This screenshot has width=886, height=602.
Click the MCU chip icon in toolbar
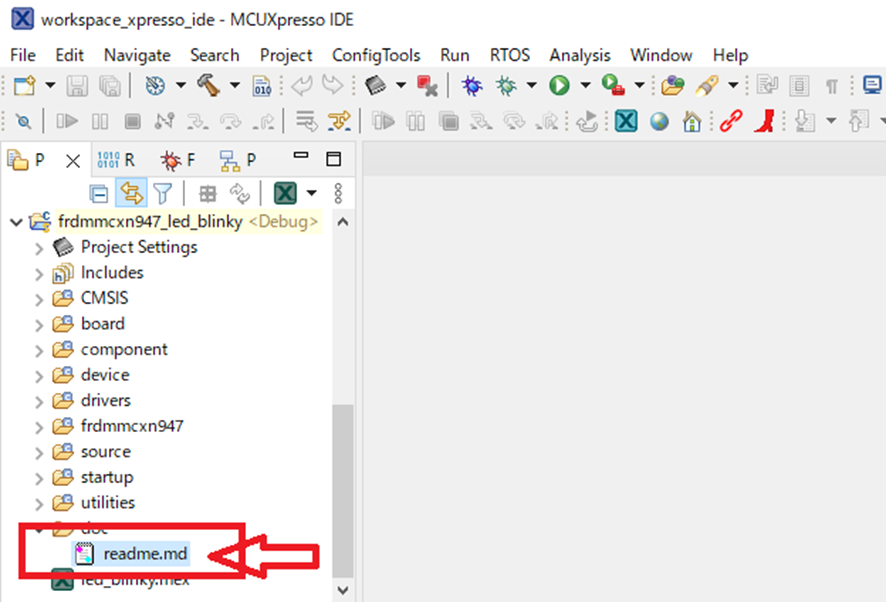coord(375,85)
